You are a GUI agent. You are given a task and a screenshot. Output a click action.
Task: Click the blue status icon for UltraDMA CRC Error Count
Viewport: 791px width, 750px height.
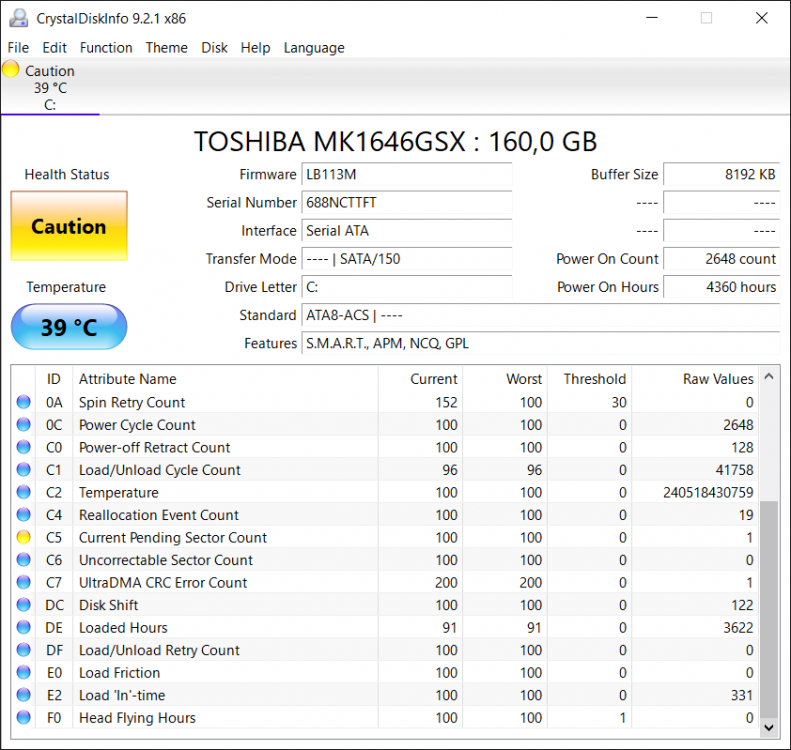click(24, 583)
